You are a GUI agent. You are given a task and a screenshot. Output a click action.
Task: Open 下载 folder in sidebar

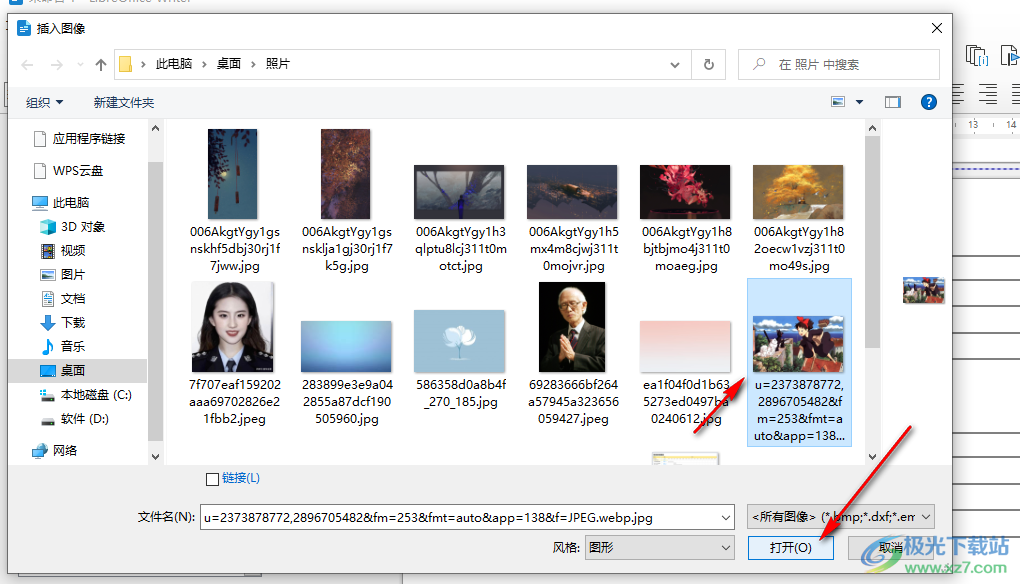coord(64,323)
